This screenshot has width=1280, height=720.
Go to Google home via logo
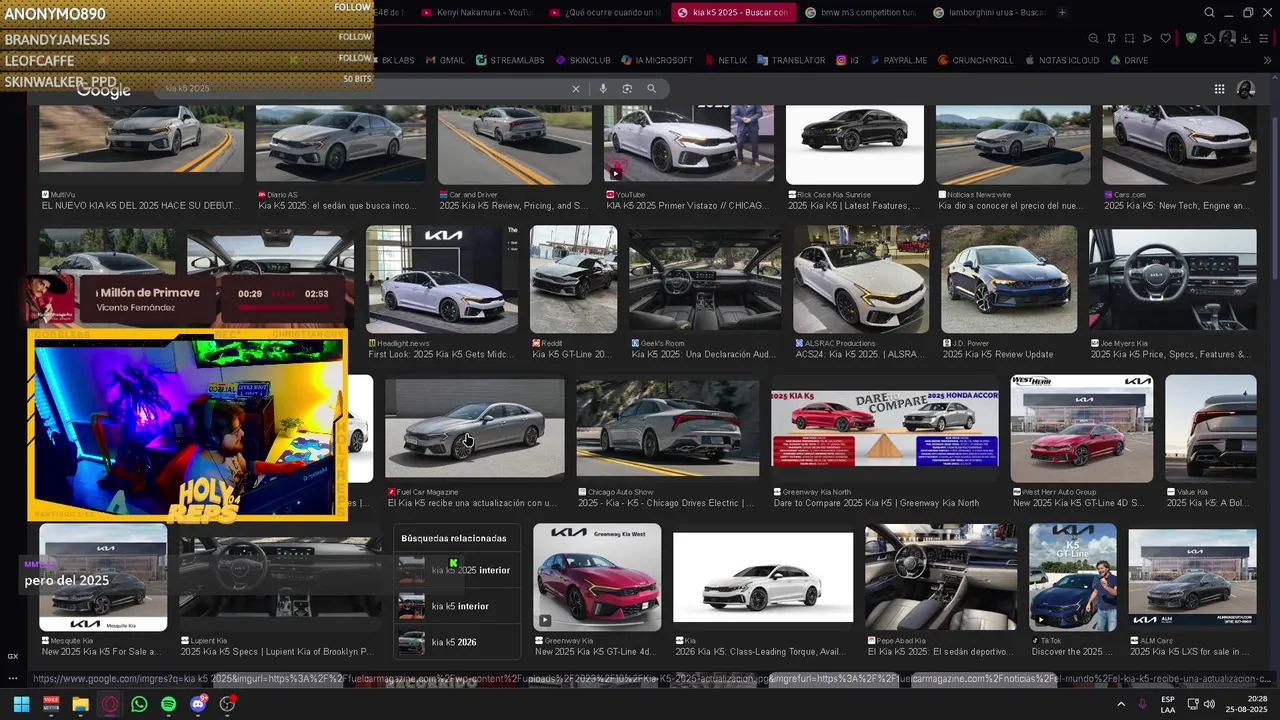[104, 91]
